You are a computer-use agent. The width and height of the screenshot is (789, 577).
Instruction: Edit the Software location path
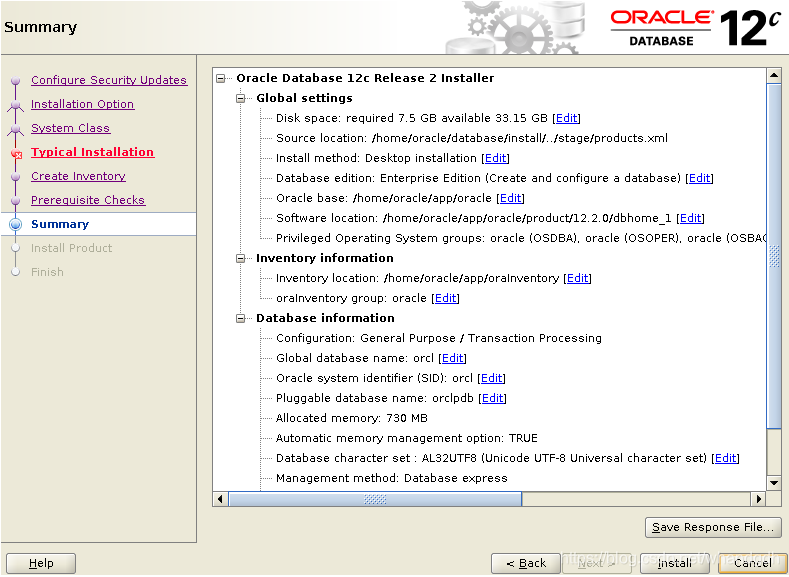(x=690, y=218)
